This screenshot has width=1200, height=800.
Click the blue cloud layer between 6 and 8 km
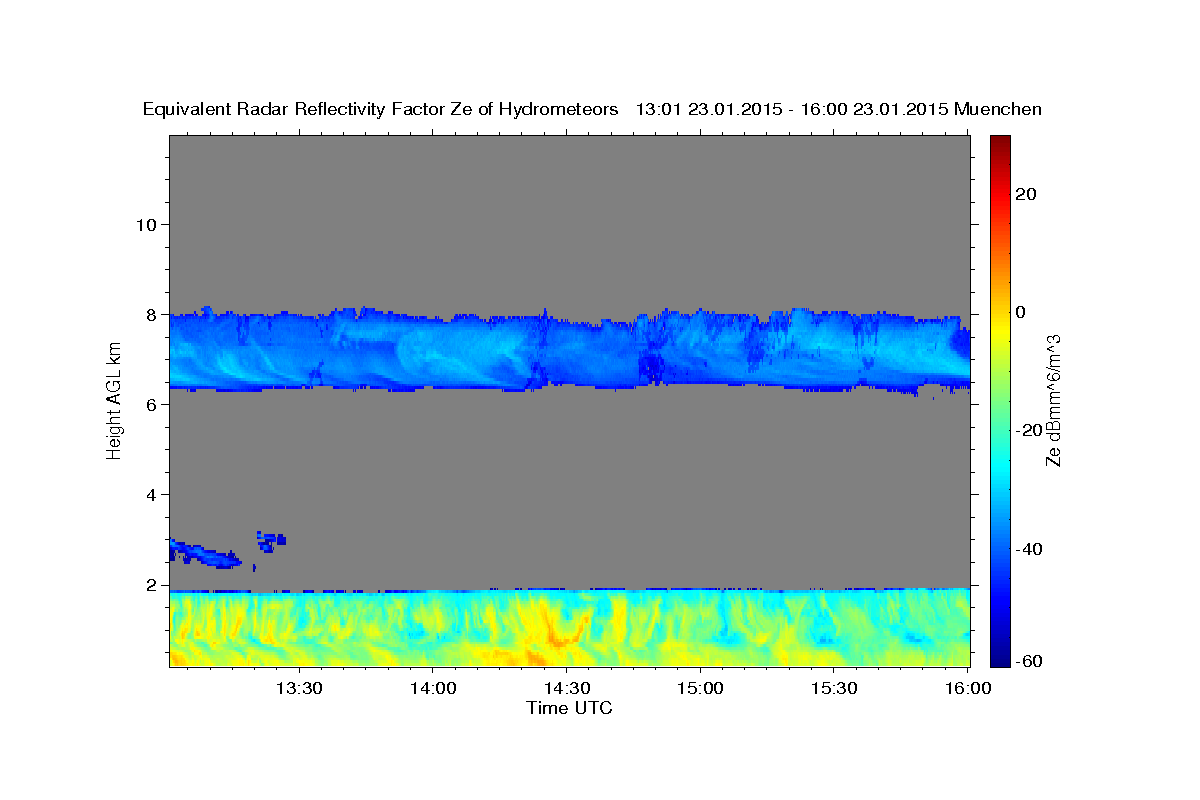pos(570,349)
